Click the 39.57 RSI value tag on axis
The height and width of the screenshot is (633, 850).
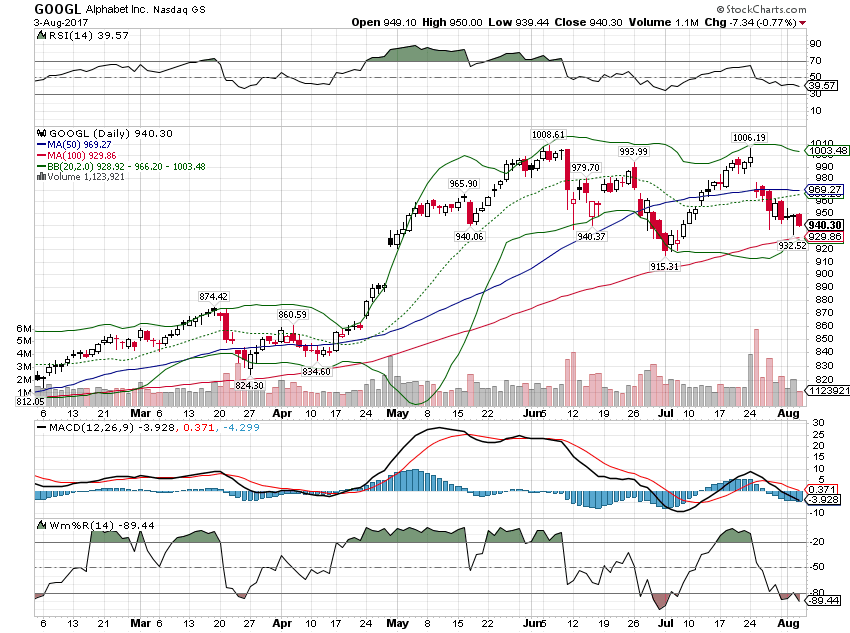(823, 86)
